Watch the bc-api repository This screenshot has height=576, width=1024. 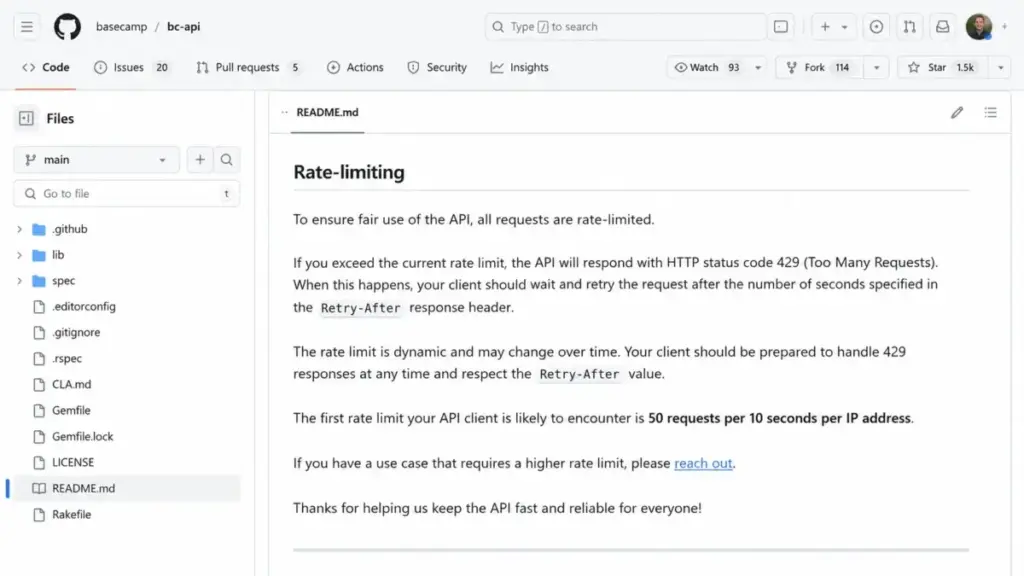click(707, 67)
